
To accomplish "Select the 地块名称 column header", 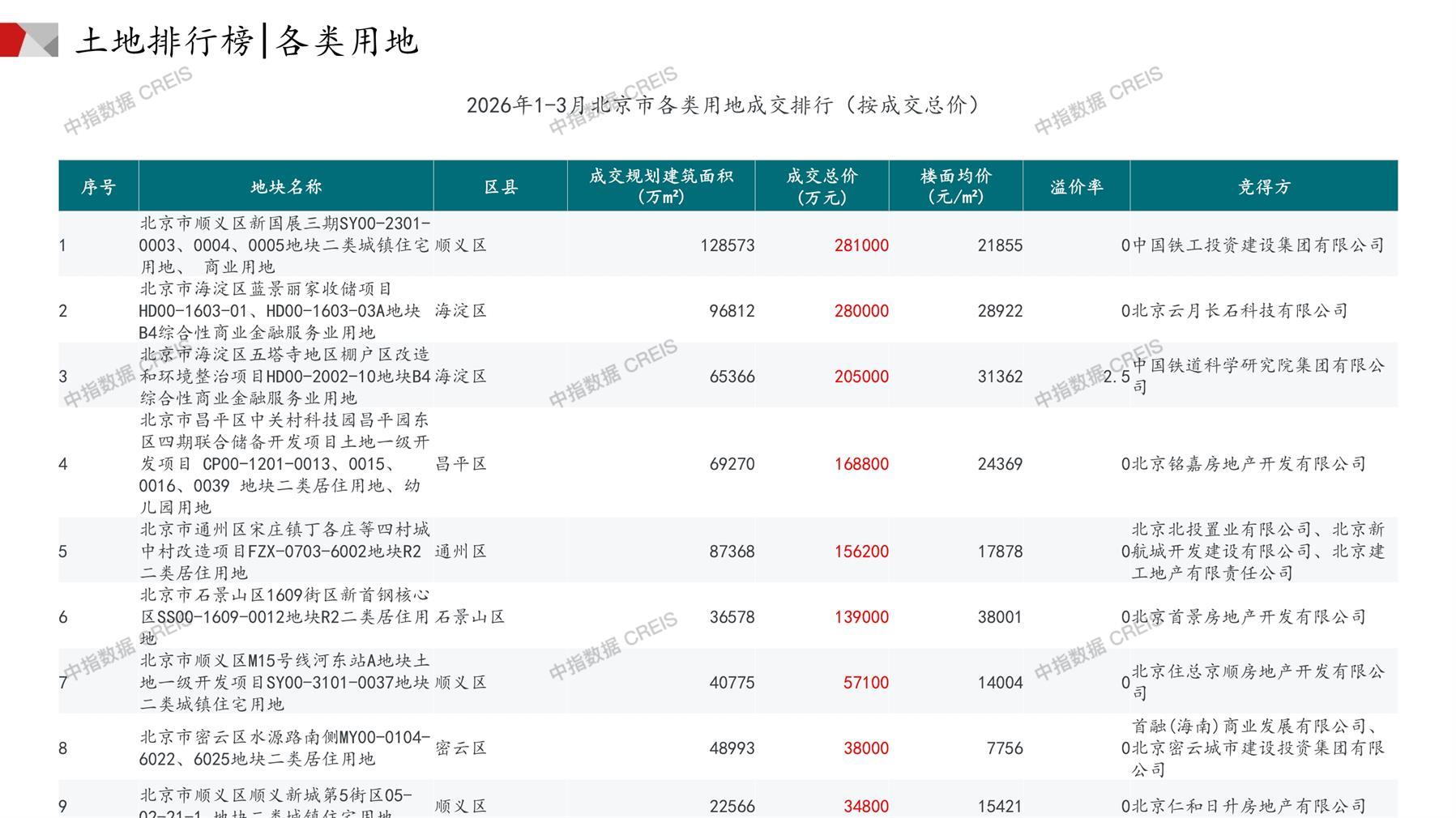I will coord(286,187).
